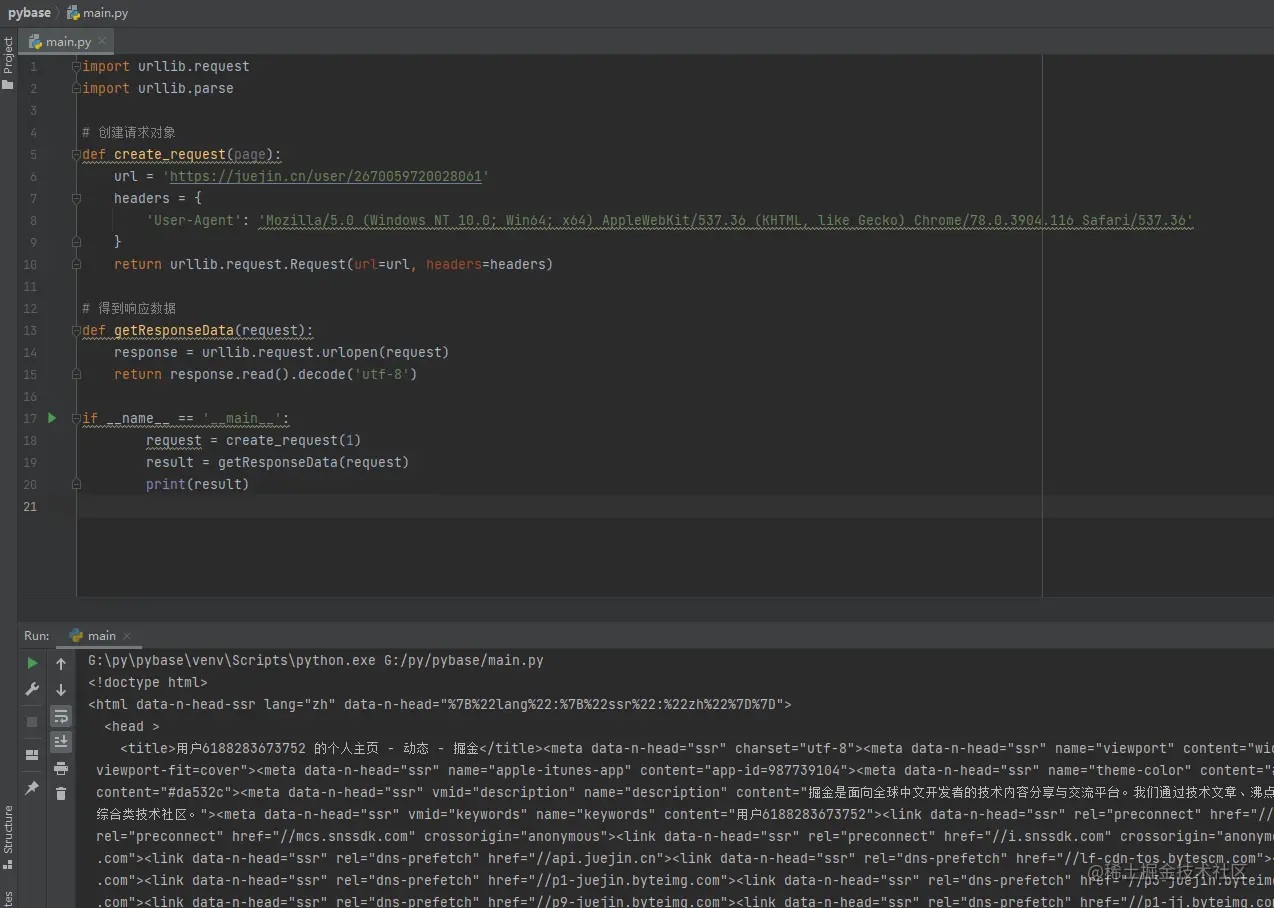Image resolution: width=1274 pixels, height=908 pixels.
Task: Clear console with trash icon
Action: point(61,793)
